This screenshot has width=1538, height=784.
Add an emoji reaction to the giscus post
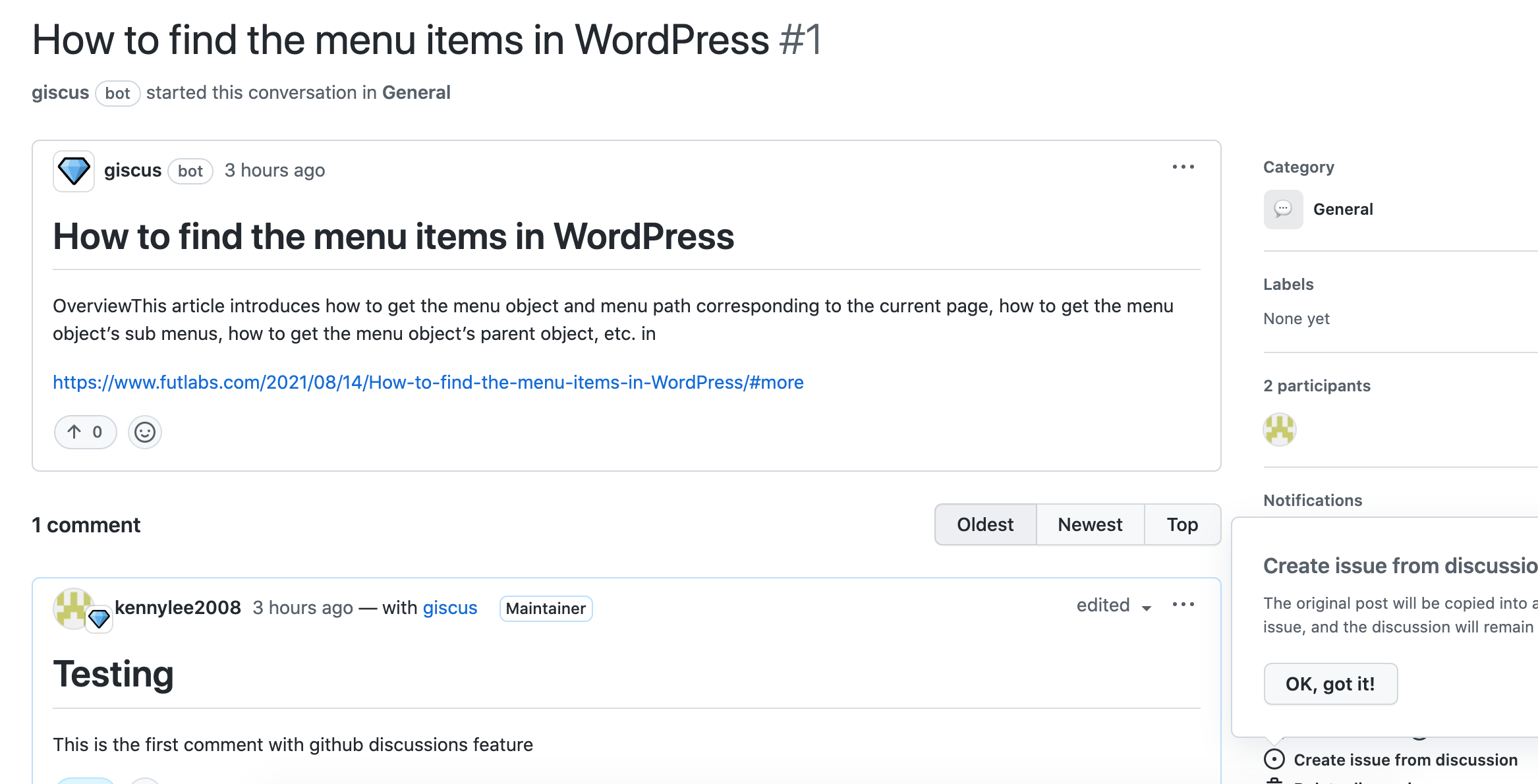point(145,432)
